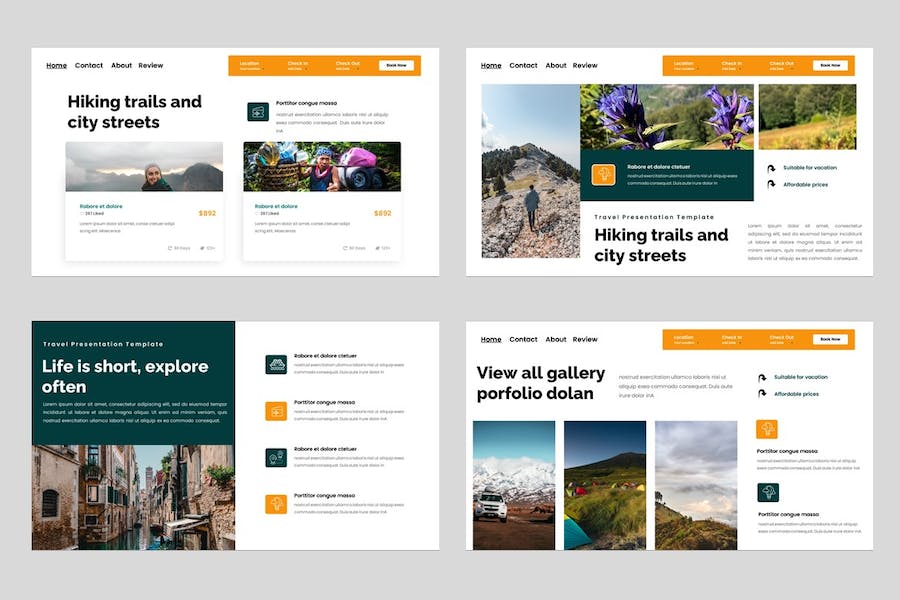The width and height of the screenshot is (900, 600).
Task: Open the Location dropdown on top-left slide
Action: [x=250, y=65]
